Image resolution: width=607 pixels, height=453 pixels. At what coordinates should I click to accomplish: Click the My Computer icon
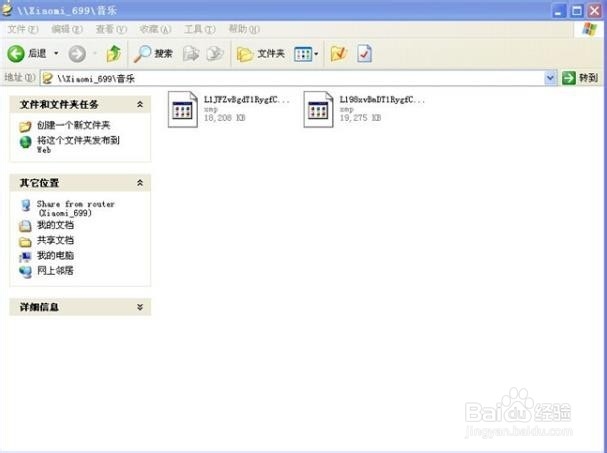[25, 257]
